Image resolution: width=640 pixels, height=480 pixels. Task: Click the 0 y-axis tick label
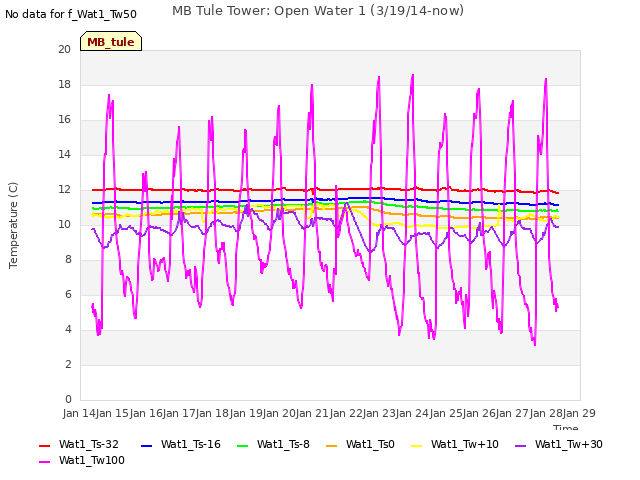[x=68, y=399]
